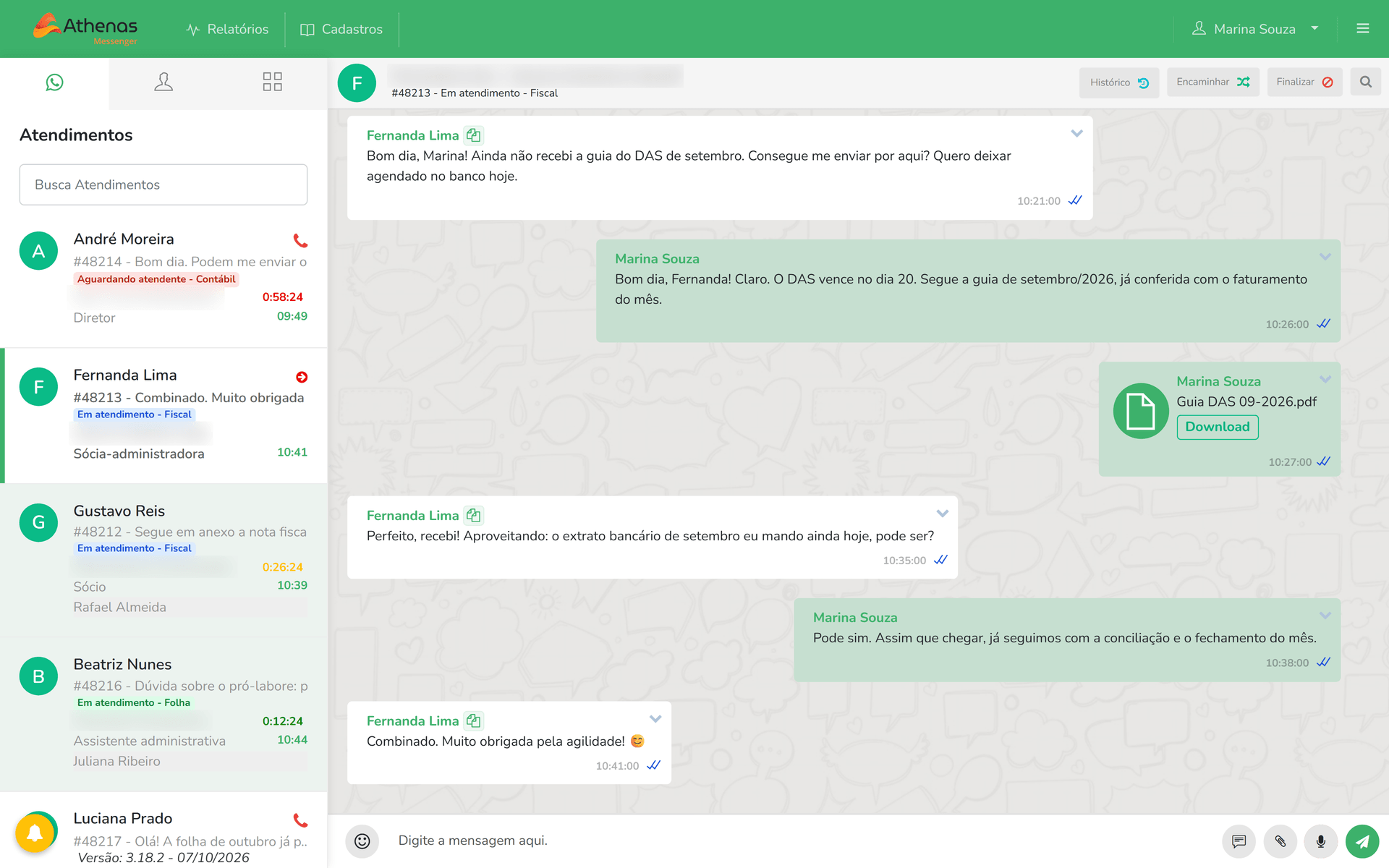The height and width of the screenshot is (868, 1389).
Task: Open quick replies message icon
Action: (x=1239, y=841)
